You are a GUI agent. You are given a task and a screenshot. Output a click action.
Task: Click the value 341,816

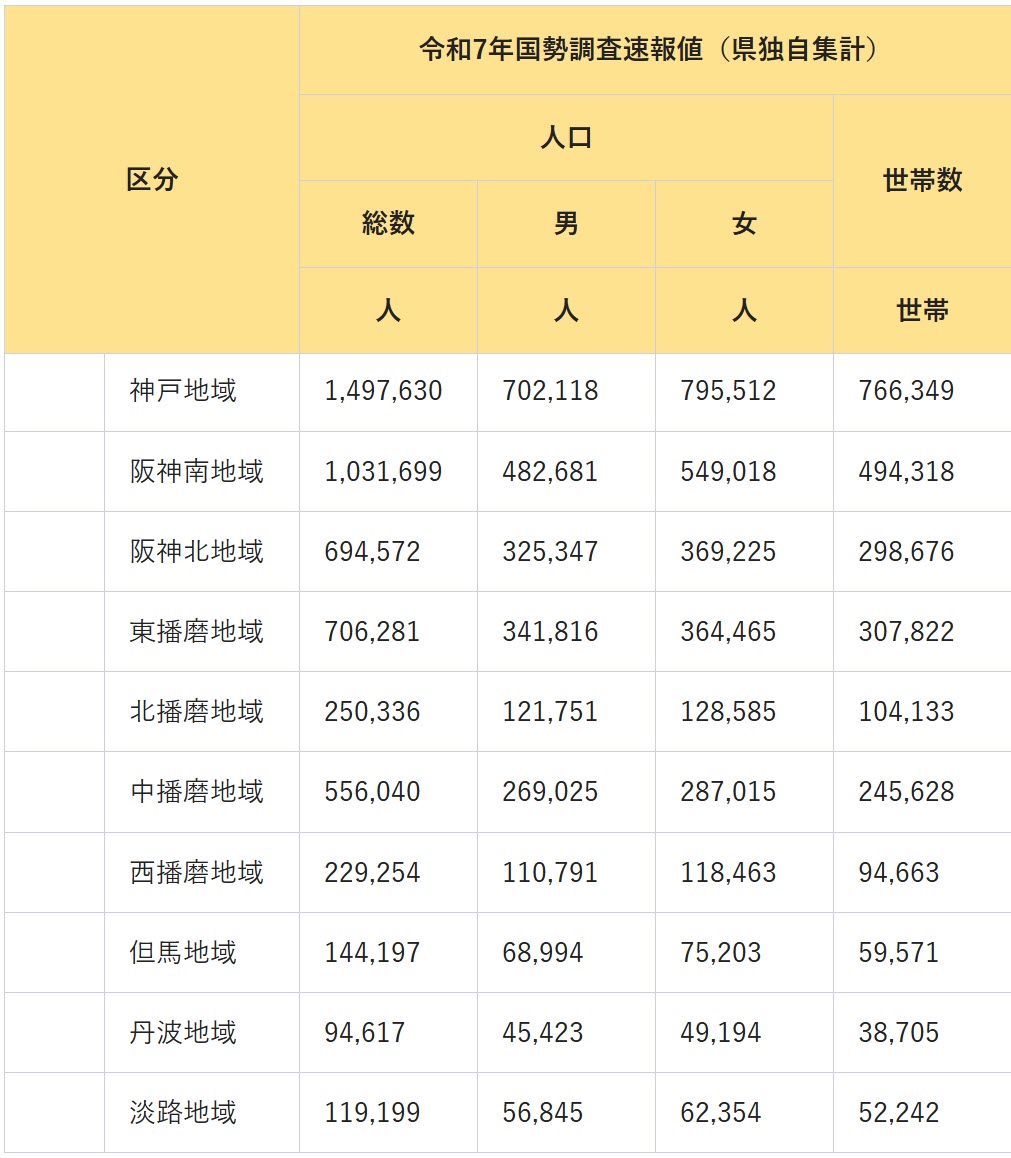pyautogui.click(x=550, y=631)
